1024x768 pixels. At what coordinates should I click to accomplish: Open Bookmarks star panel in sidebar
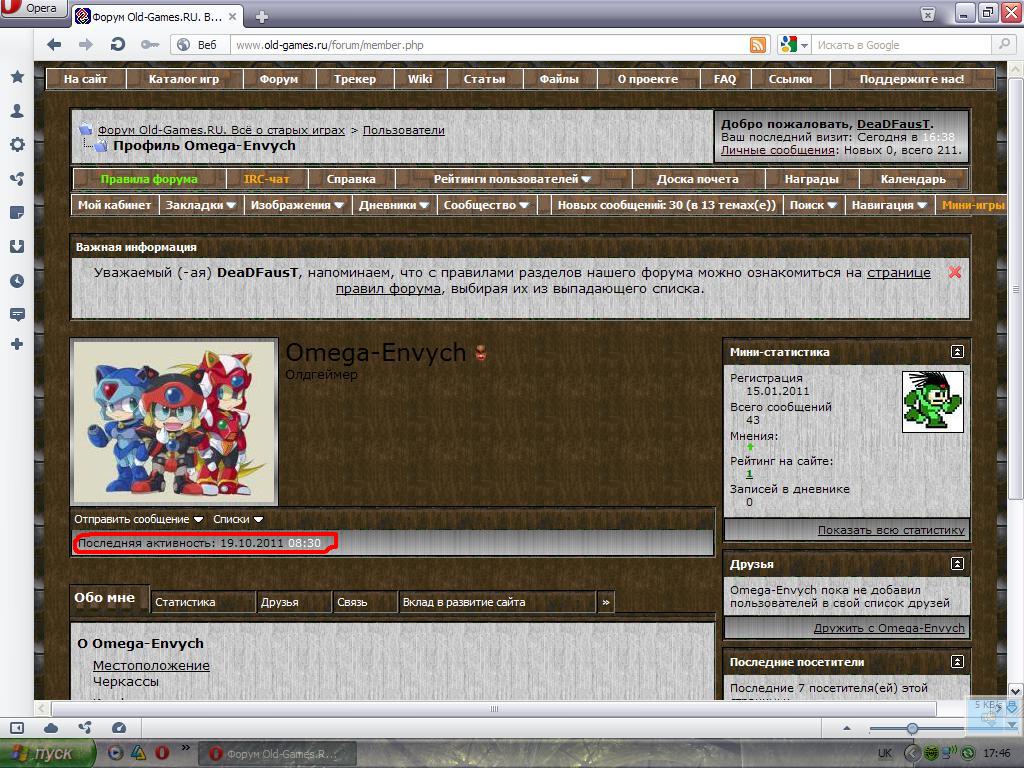tap(17, 77)
